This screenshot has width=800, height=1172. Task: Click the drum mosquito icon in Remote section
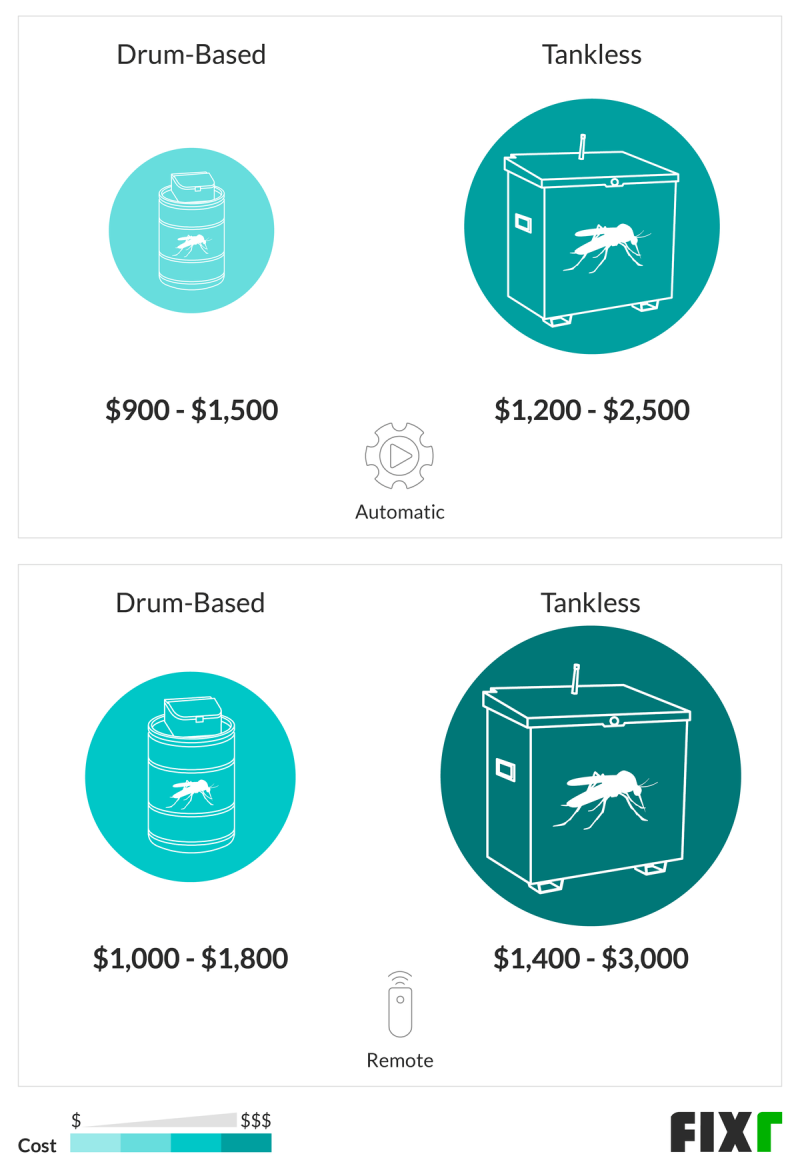(x=190, y=776)
